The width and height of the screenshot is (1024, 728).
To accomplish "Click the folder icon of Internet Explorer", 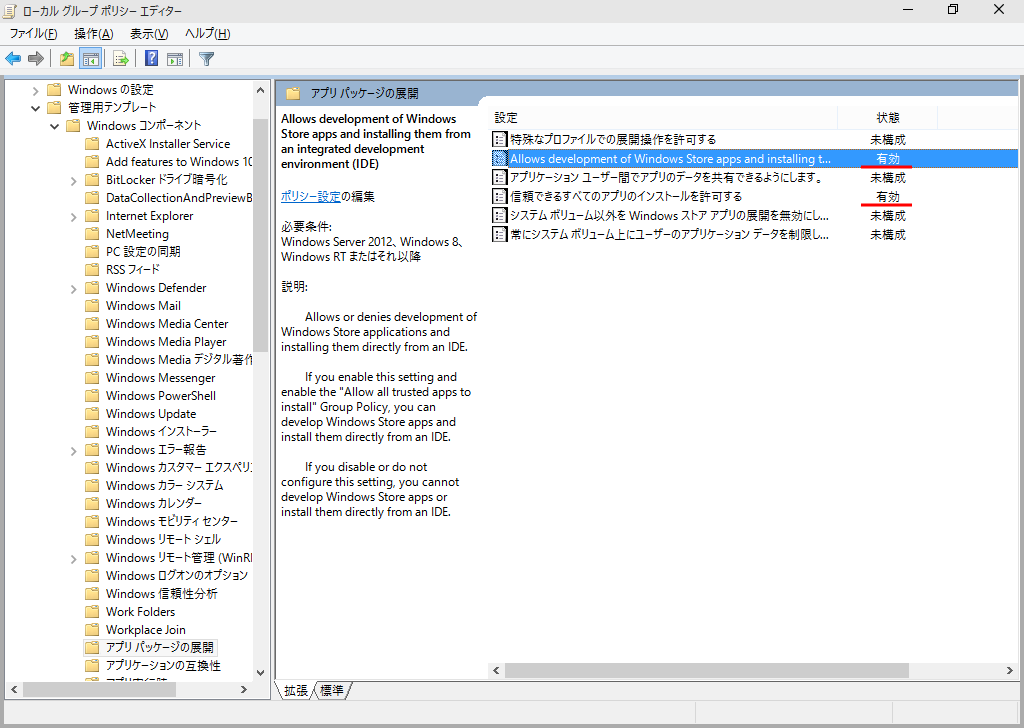I will [93, 215].
